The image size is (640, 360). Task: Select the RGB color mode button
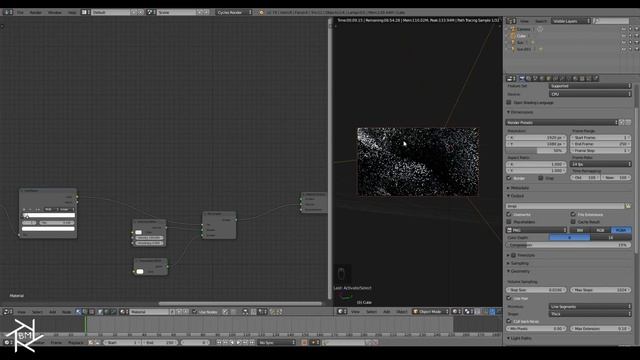pos(600,230)
